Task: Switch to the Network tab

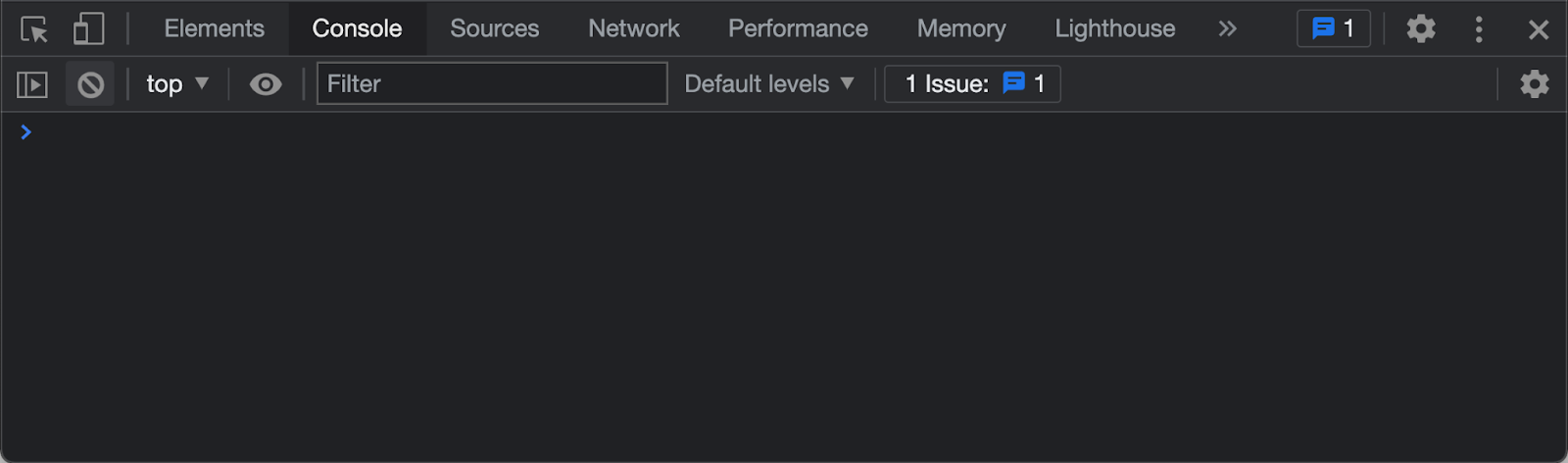Action: [634, 28]
